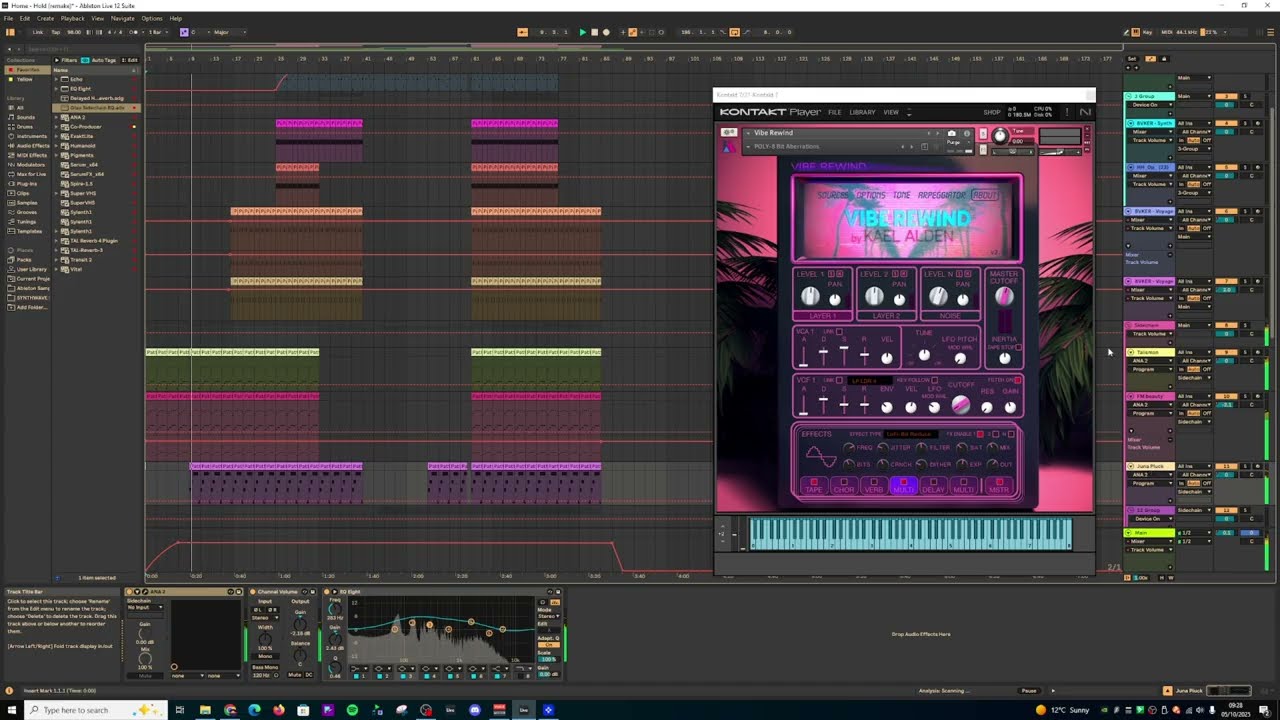Toggle the TAPE effect button

coord(814,485)
